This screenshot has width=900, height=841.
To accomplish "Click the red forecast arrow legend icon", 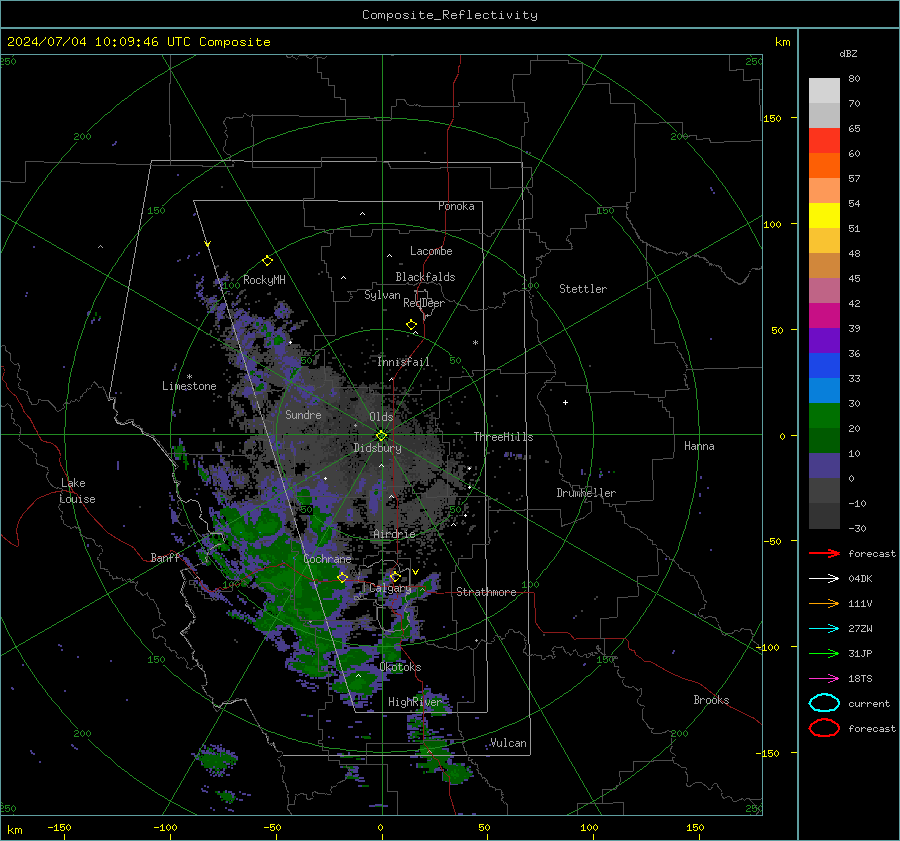I will 824,553.
